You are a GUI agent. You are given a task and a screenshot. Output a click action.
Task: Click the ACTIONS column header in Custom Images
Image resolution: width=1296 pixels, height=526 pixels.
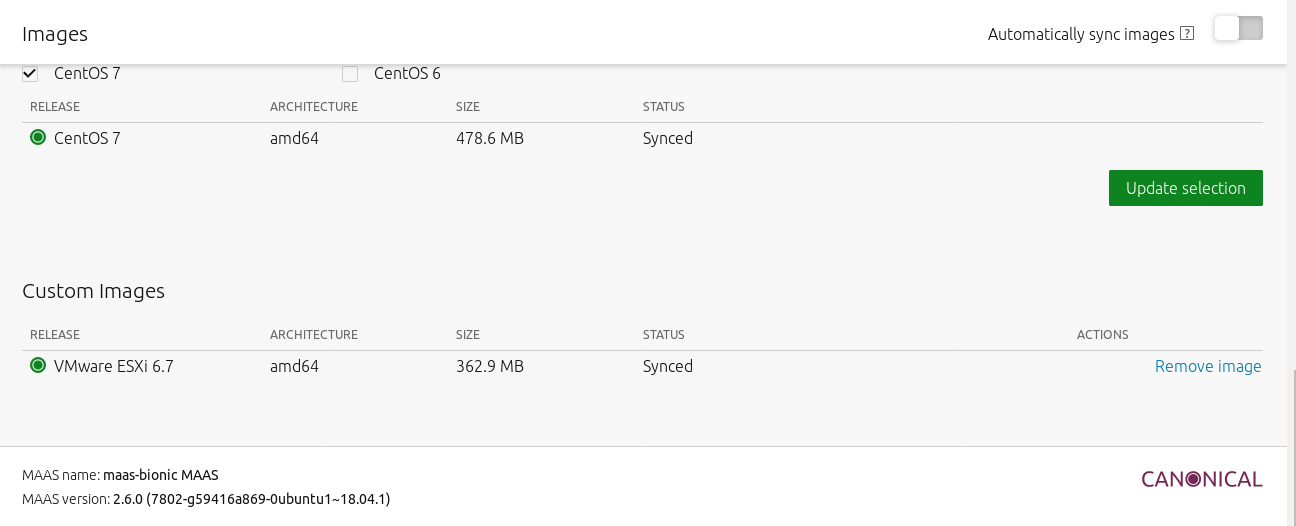click(1102, 335)
